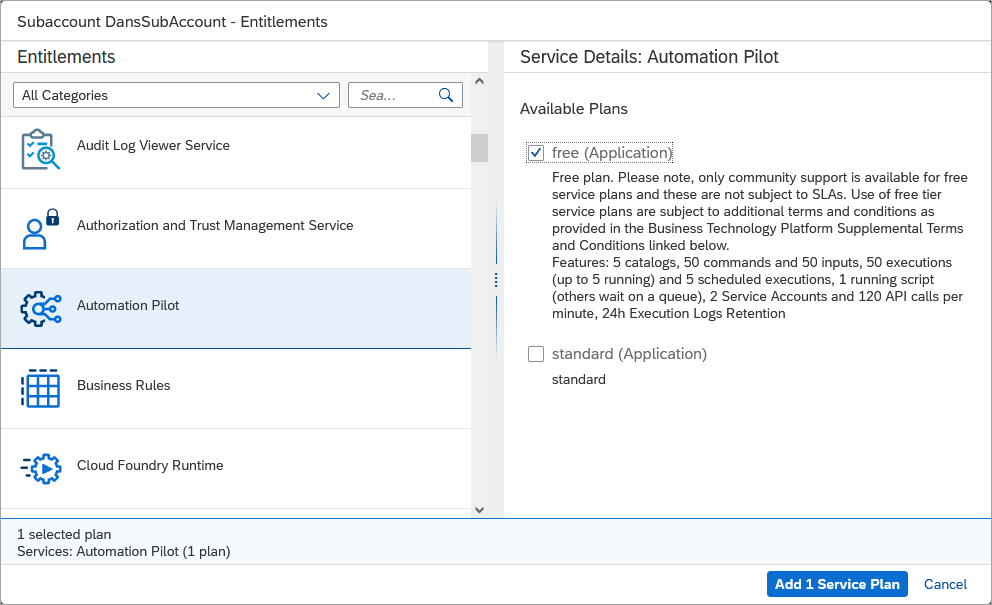Click the 'standard (Application)' plan label
This screenshot has width=992, height=605.
tap(629, 354)
